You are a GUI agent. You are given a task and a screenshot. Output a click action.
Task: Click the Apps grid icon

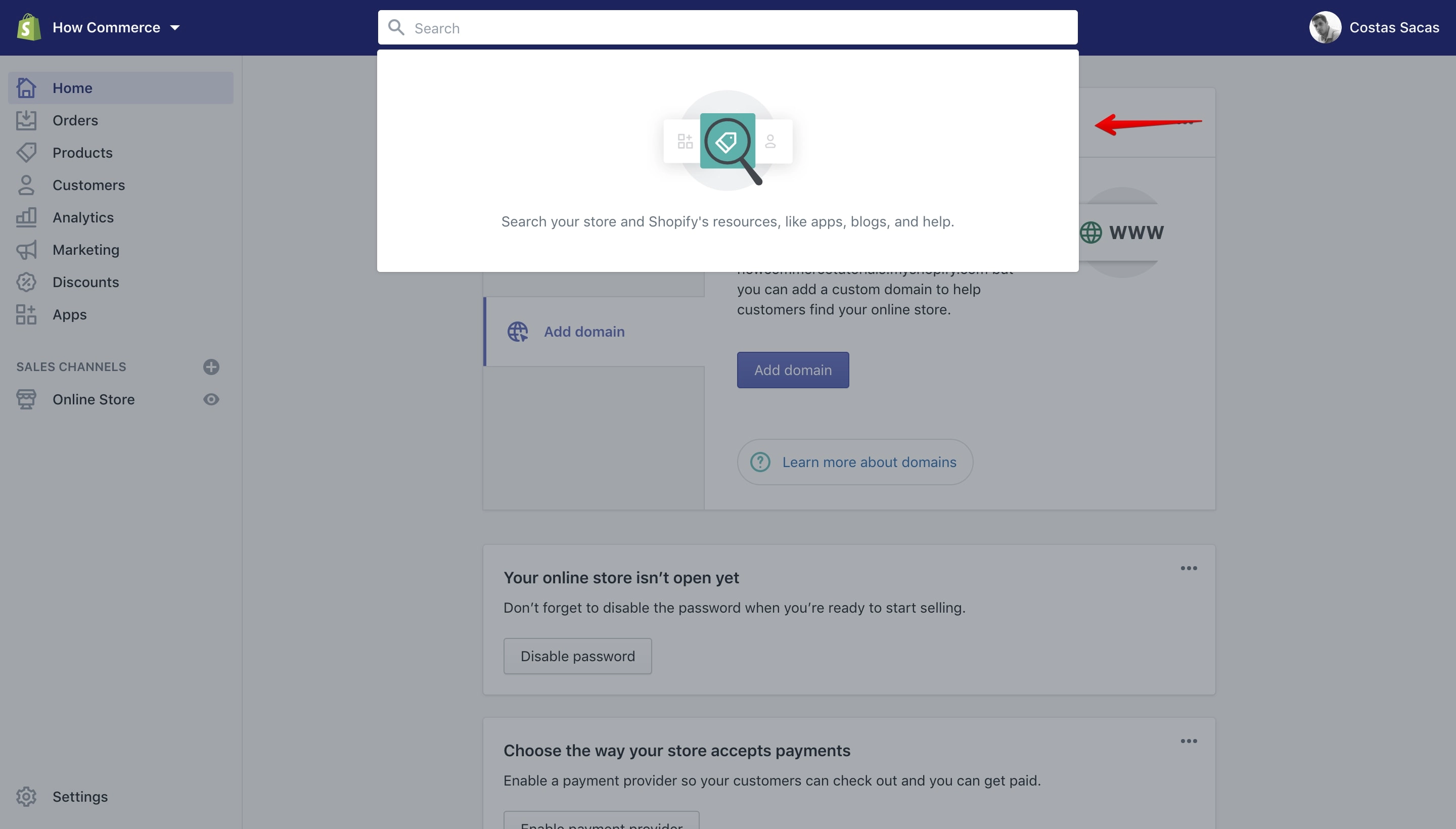tap(26, 314)
